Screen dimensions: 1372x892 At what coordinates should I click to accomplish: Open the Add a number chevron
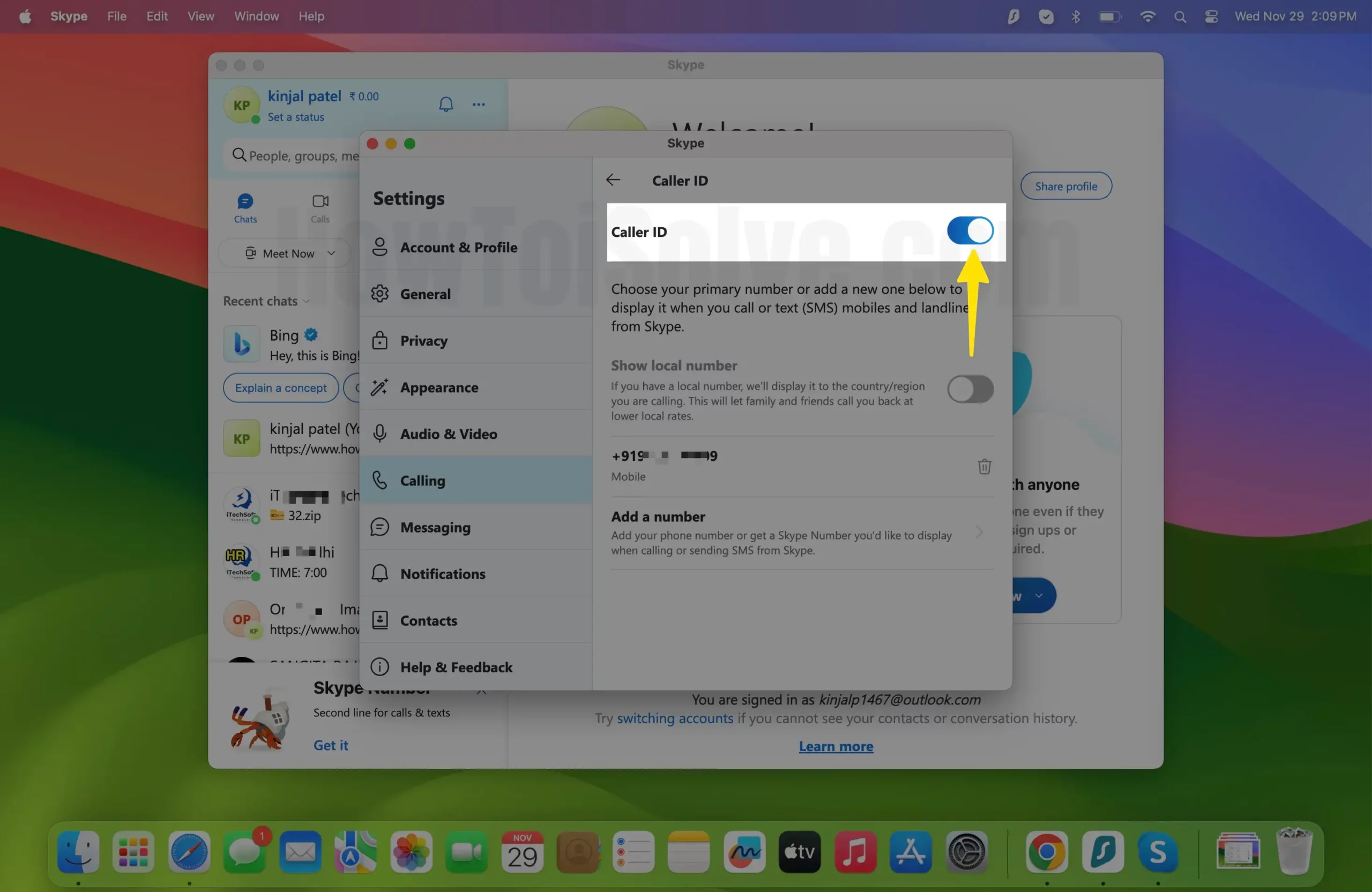[x=979, y=532]
